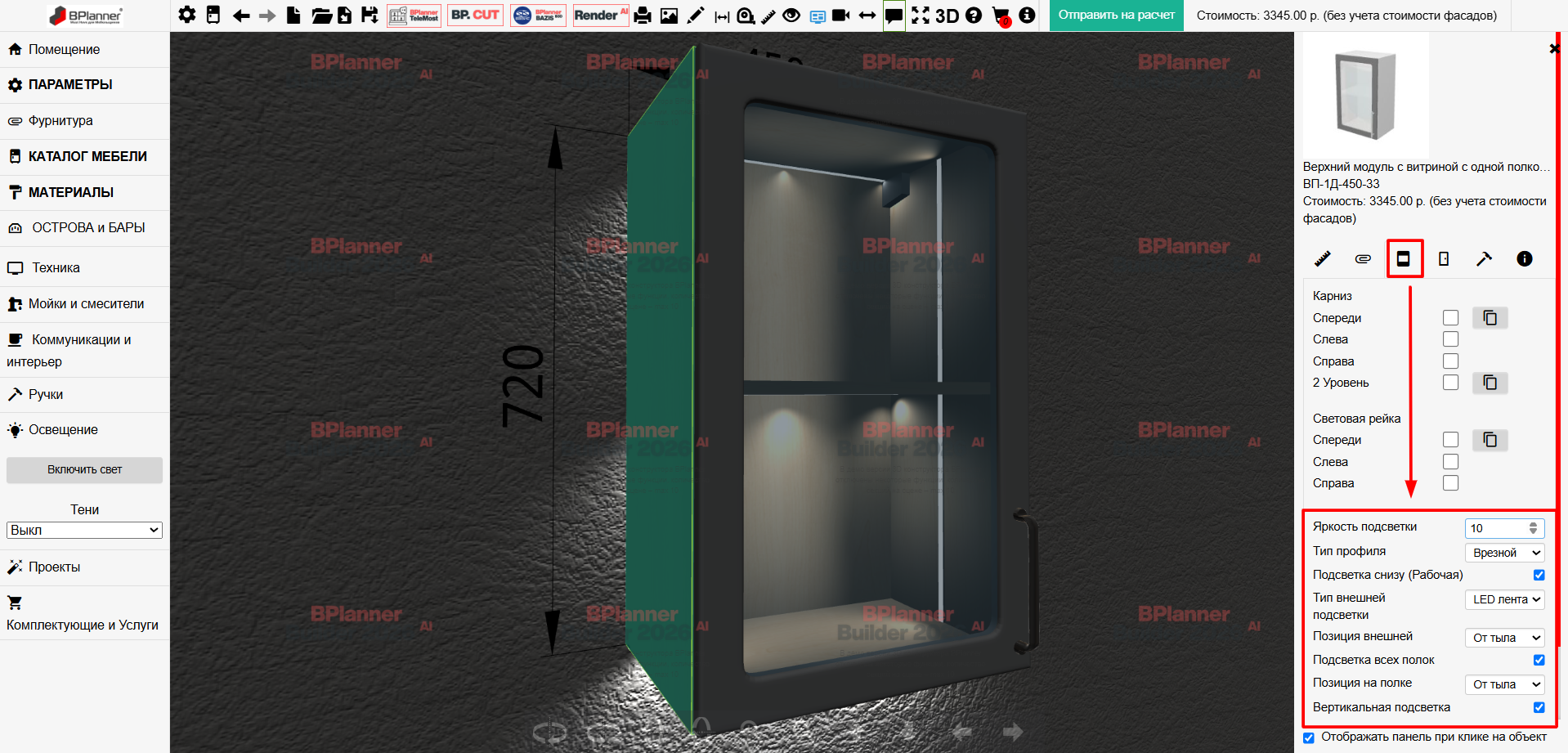The height and width of the screenshot is (753, 1568).
Task: Switch to fullscreen with the expand icon
Action: click(921, 16)
